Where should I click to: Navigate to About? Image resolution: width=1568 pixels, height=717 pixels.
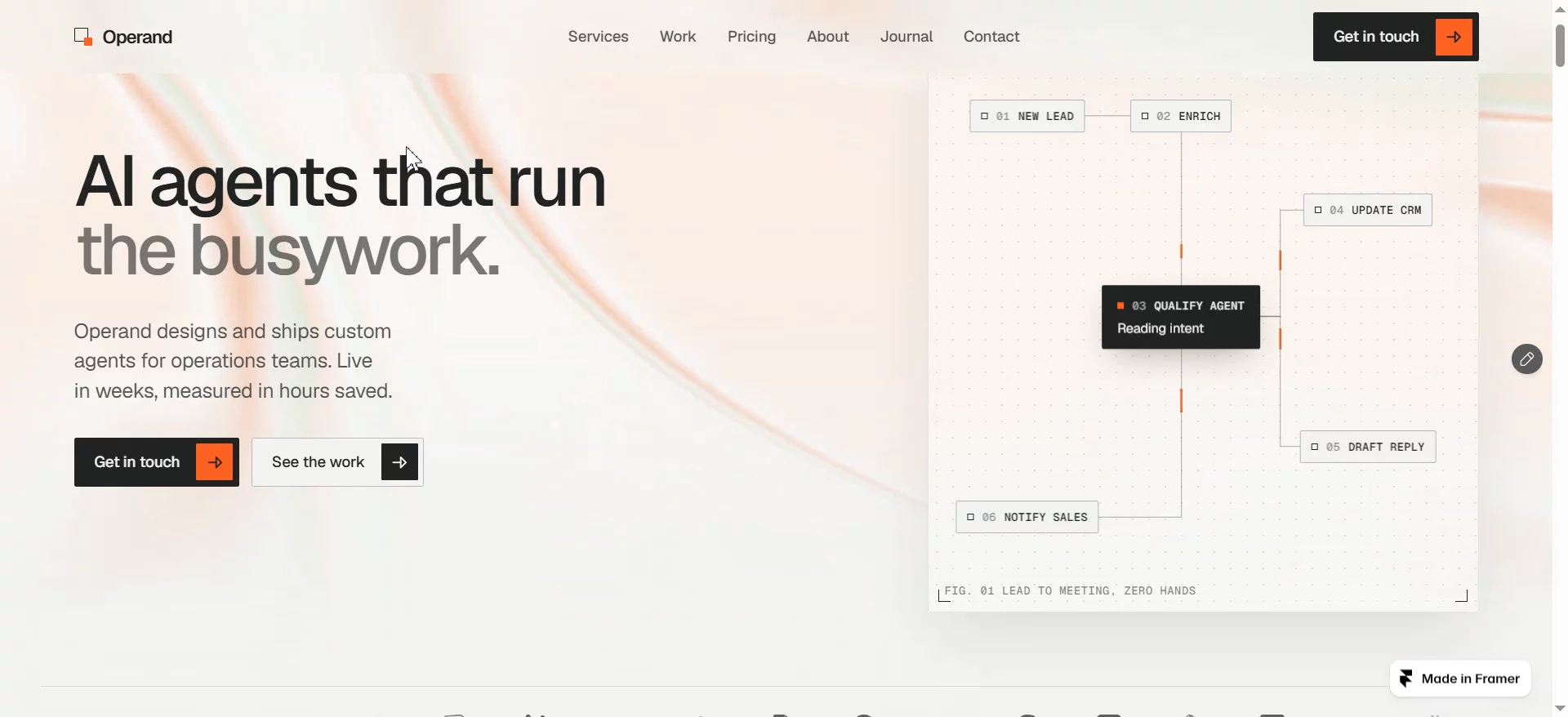click(828, 37)
